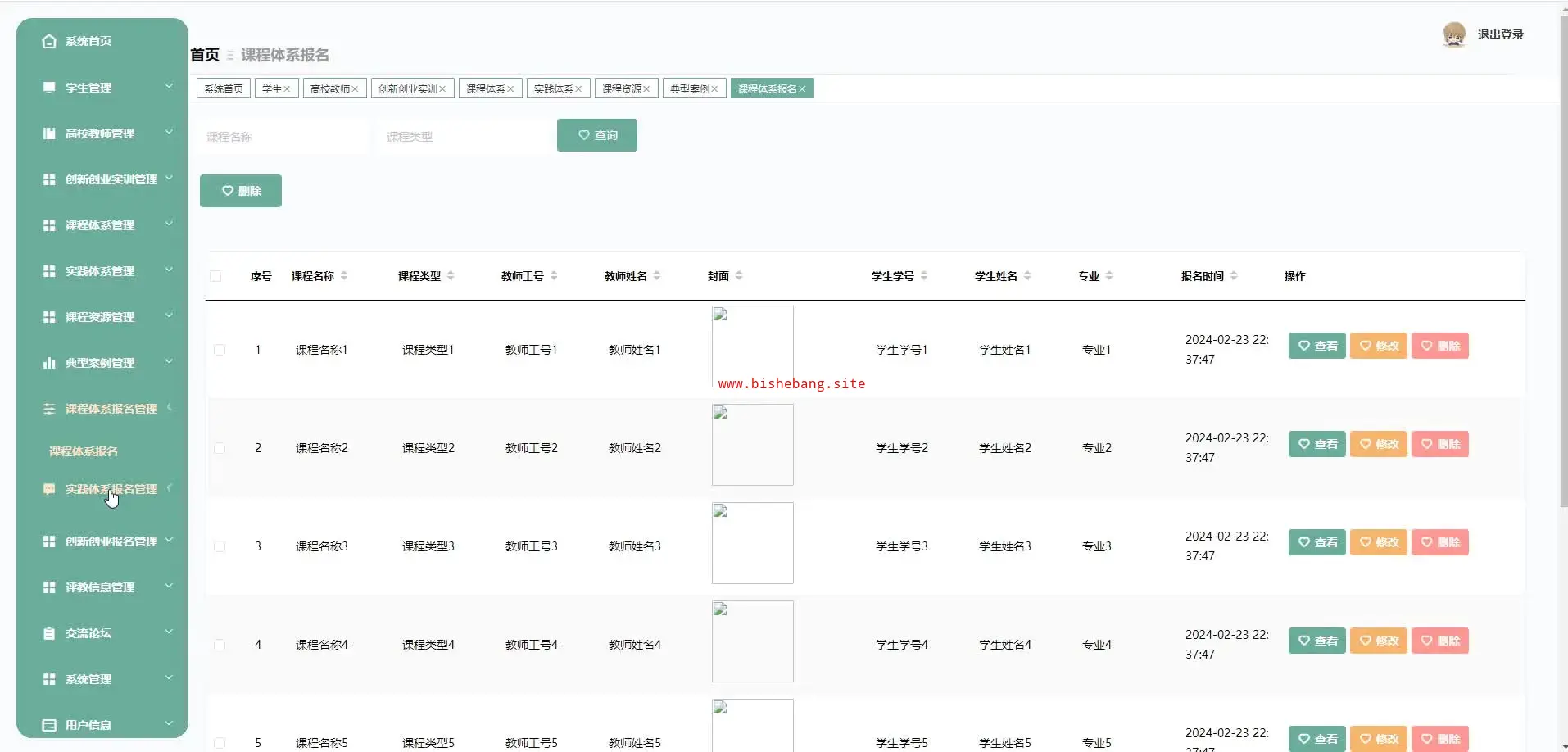Close the 典型案例 tab with its X
This screenshot has height=752, width=1568.
click(x=714, y=89)
